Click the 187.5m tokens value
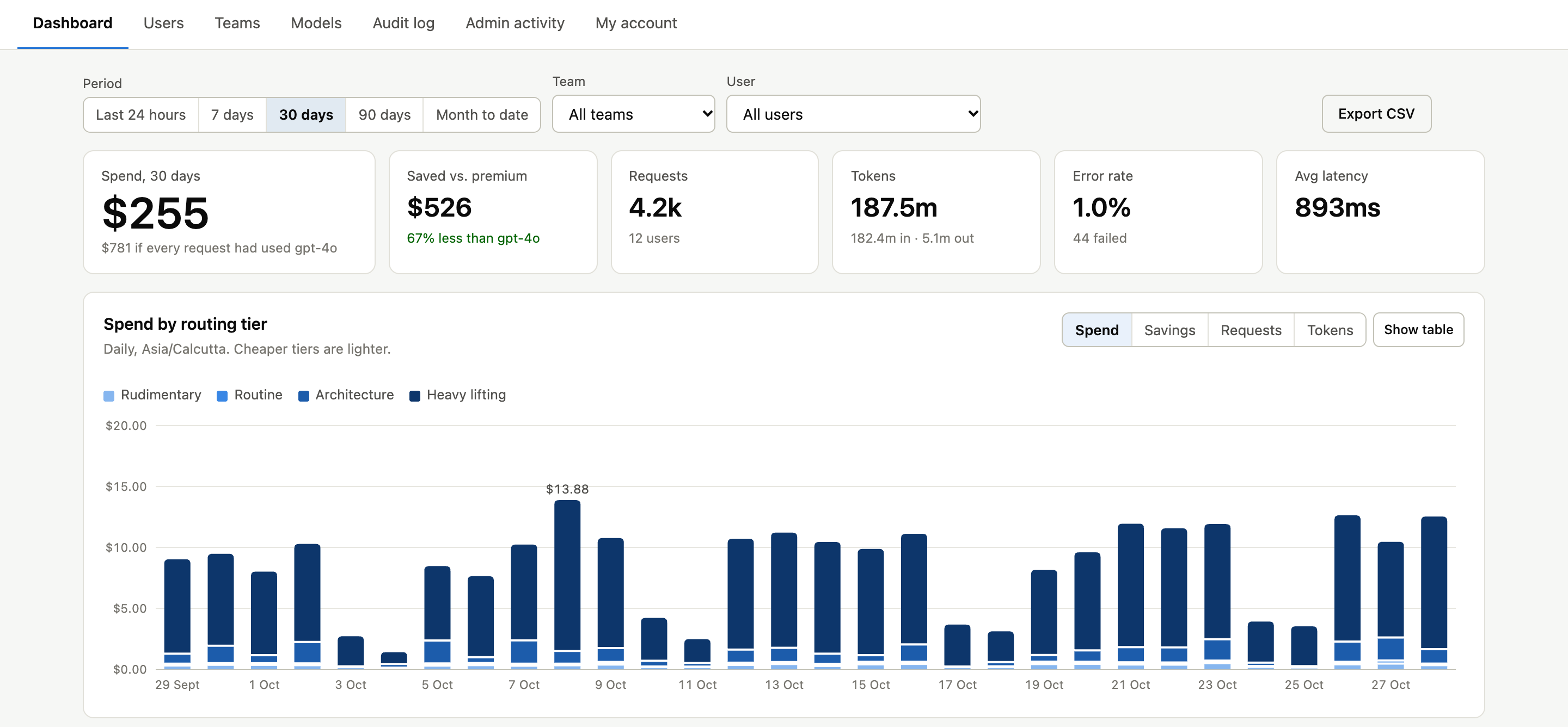This screenshot has width=1568, height=727. (893, 207)
